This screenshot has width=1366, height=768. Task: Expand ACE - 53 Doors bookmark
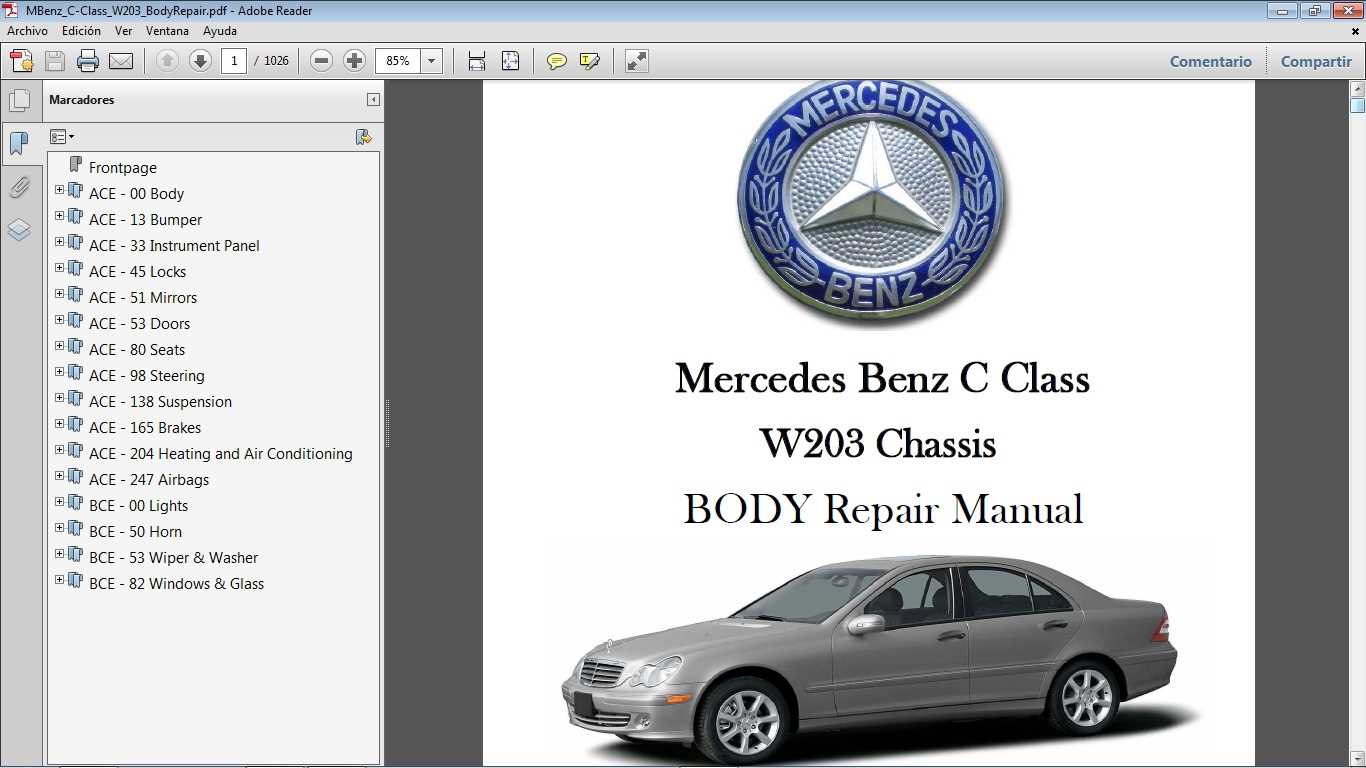59,320
